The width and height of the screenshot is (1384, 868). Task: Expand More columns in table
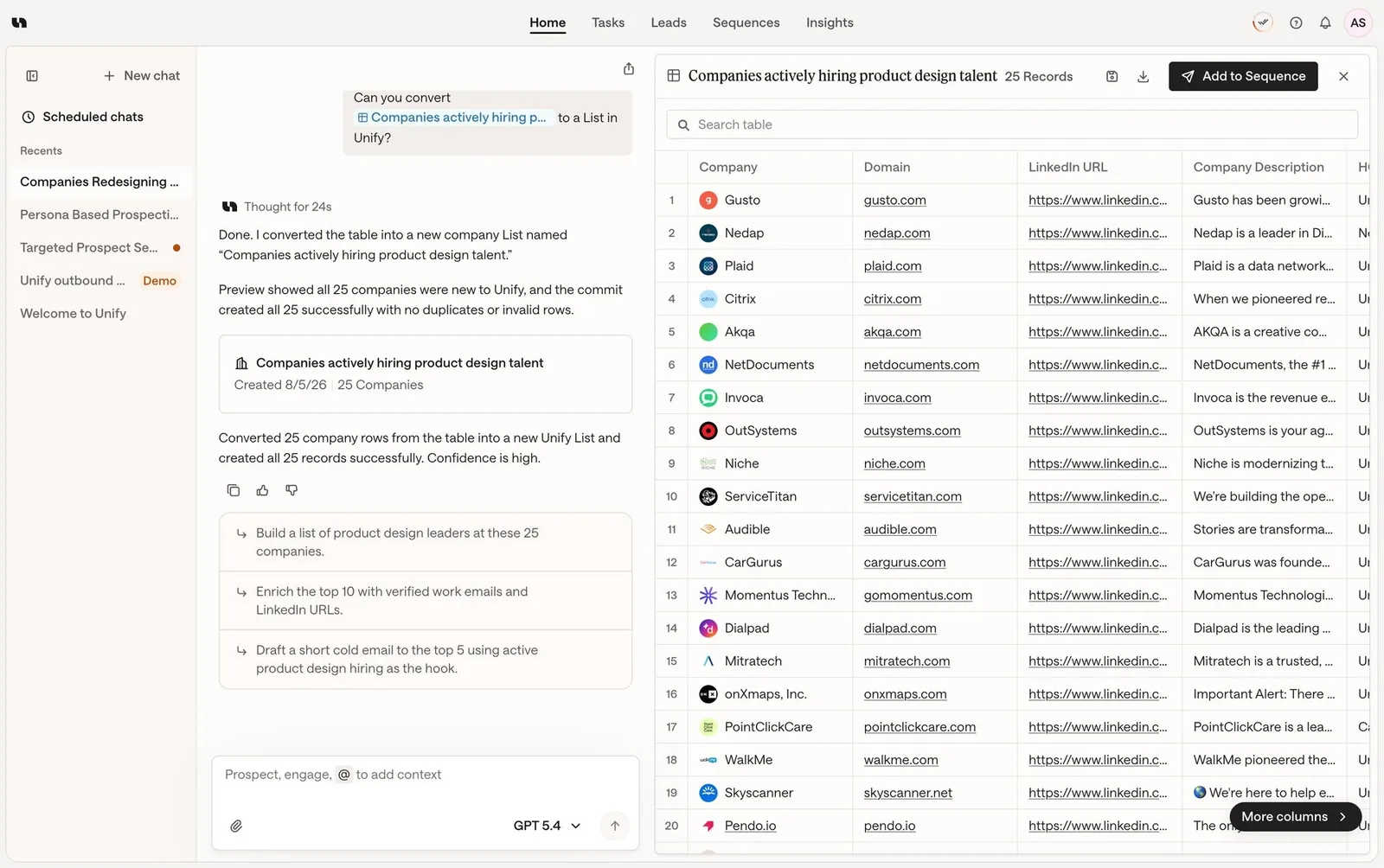tap(1295, 816)
